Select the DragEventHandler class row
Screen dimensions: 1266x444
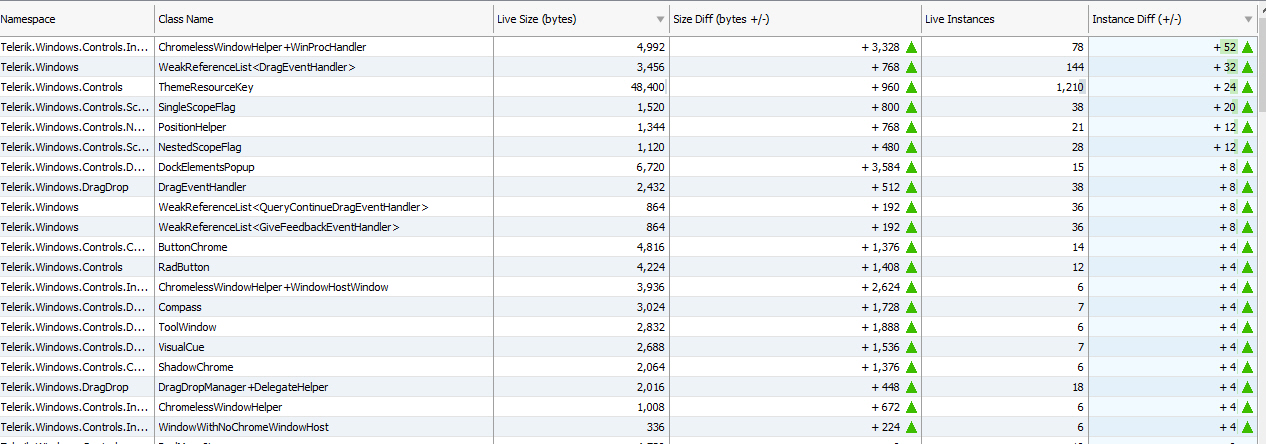[629, 187]
